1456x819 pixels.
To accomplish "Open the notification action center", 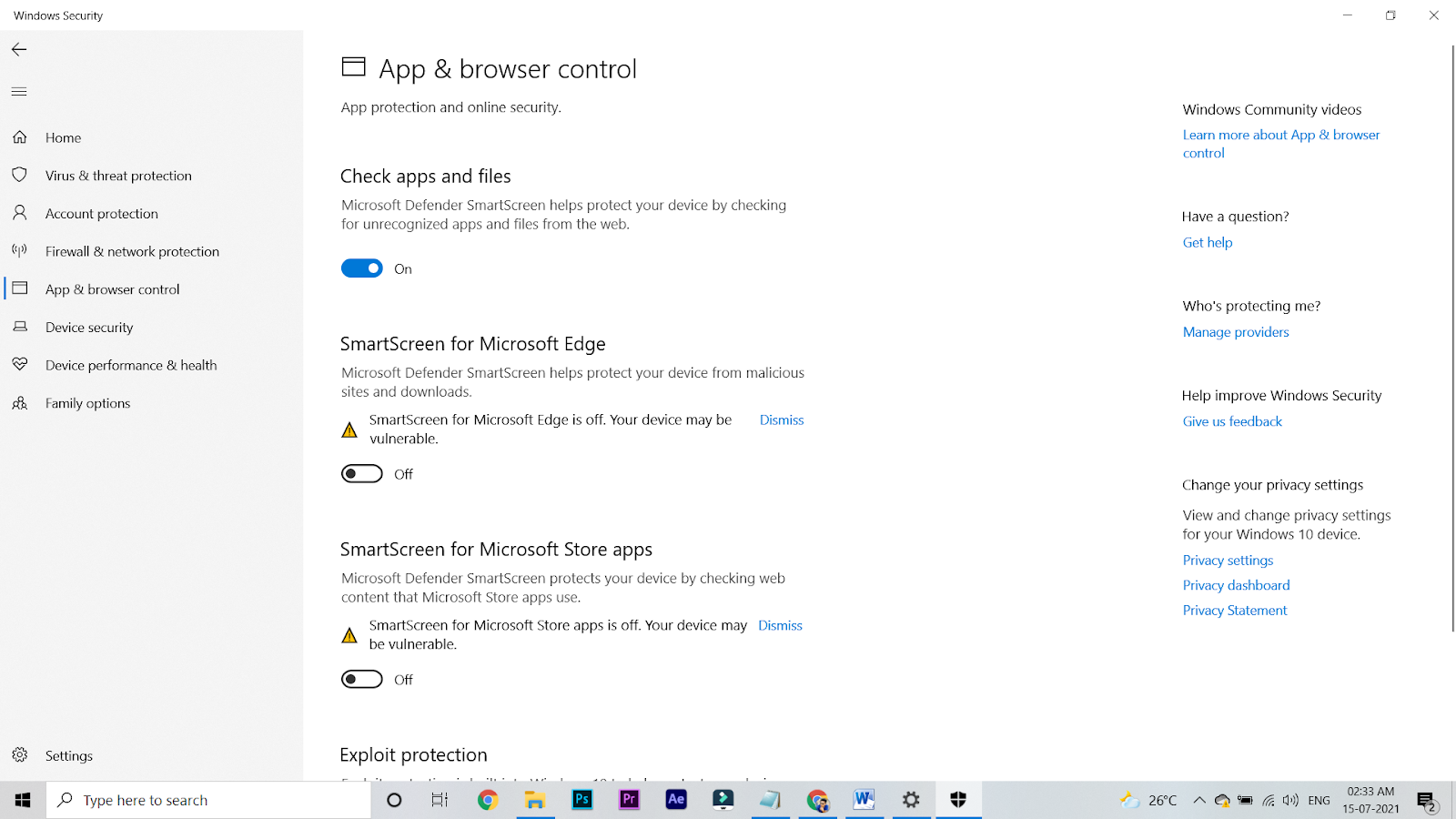I will 1427,801.
